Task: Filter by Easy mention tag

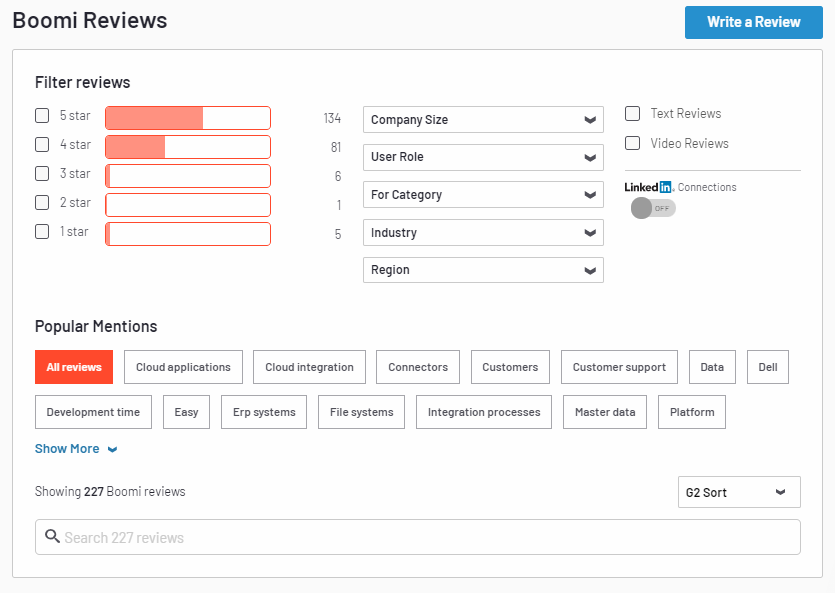Action: pyautogui.click(x=186, y=412)
